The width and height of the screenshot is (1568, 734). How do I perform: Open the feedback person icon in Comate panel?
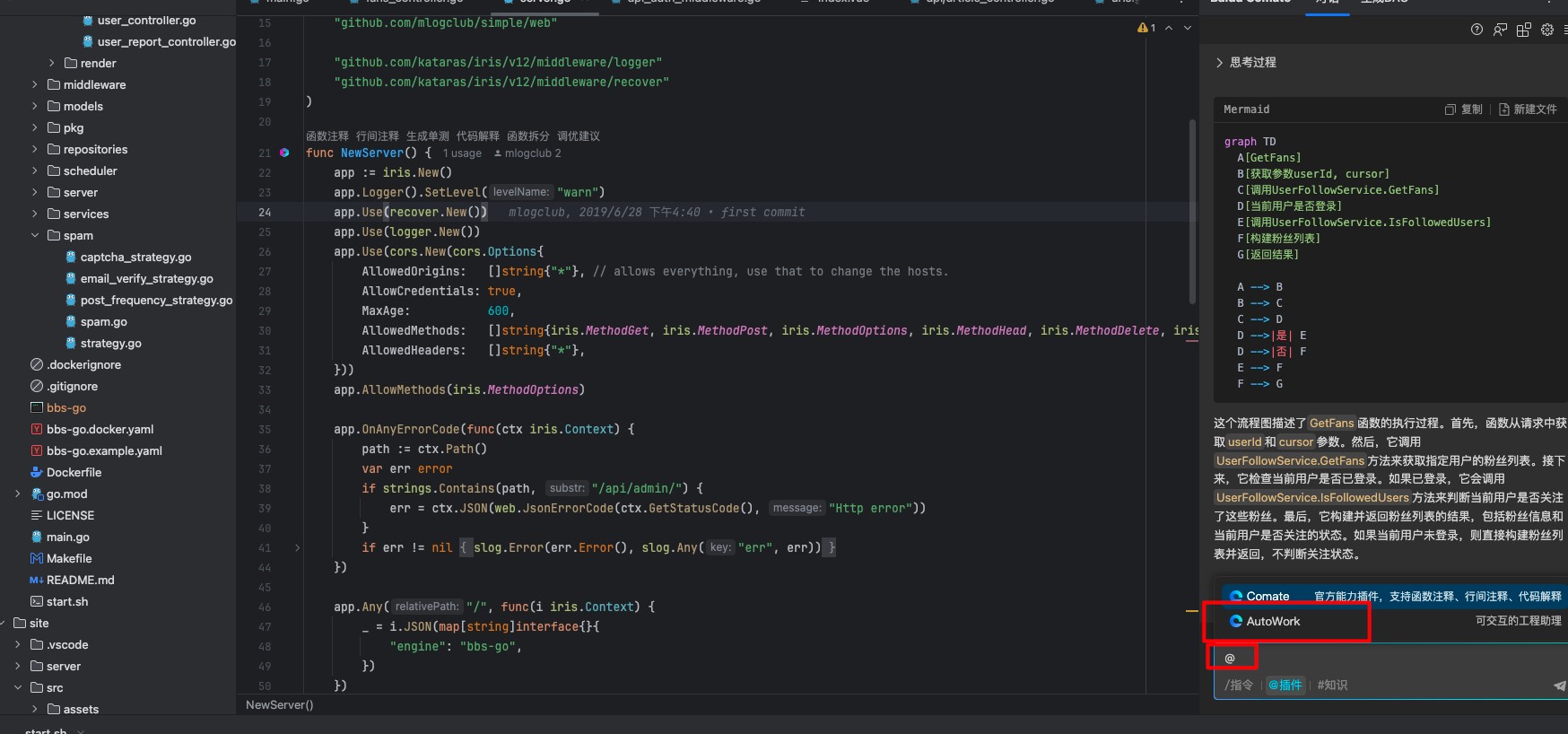coord(1501,30)
